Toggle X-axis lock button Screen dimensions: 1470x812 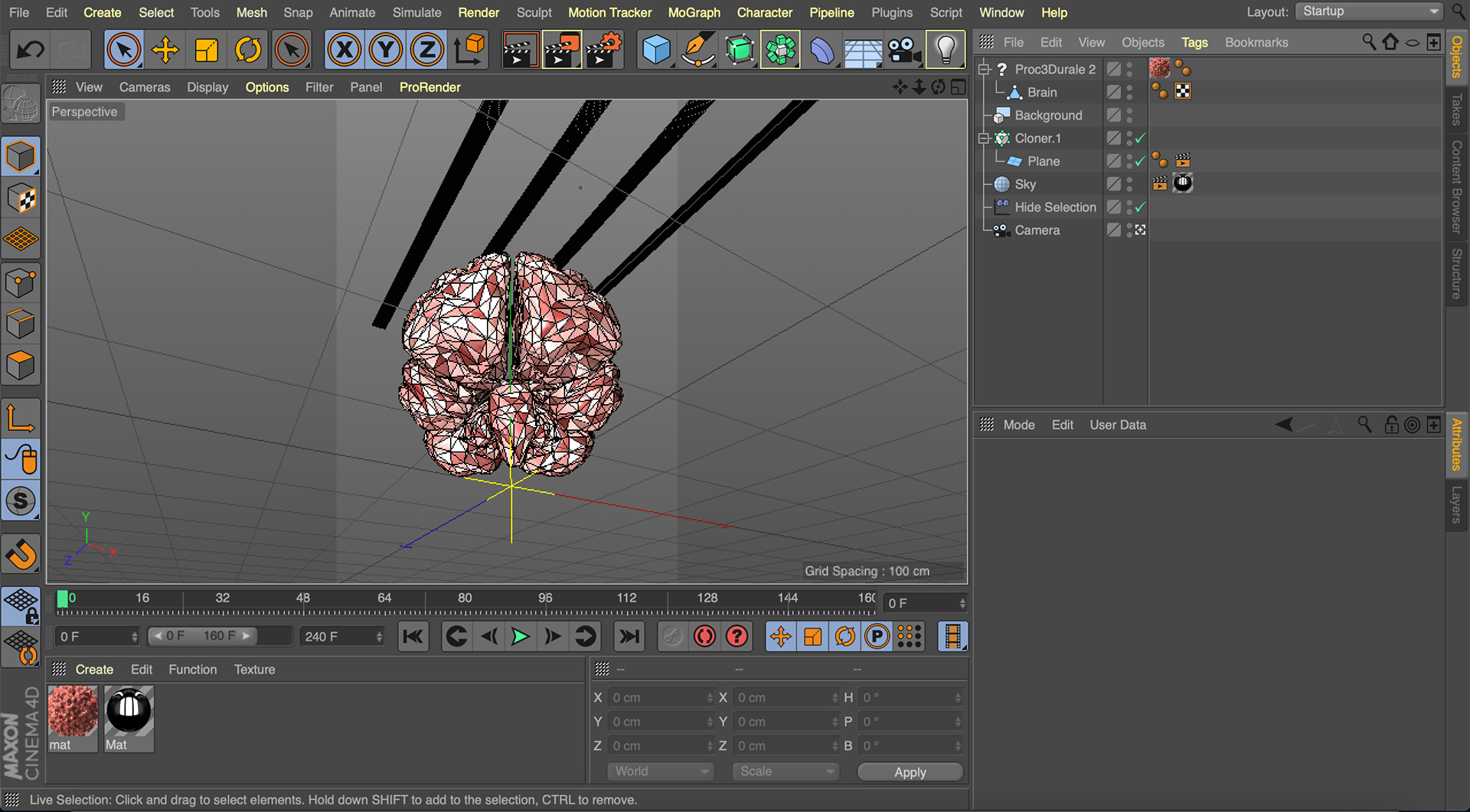tap(345, 51)
